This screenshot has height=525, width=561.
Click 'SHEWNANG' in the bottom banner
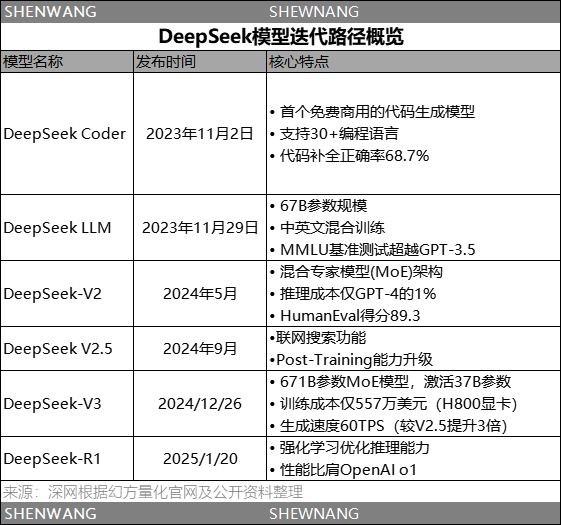coord(314,514)
